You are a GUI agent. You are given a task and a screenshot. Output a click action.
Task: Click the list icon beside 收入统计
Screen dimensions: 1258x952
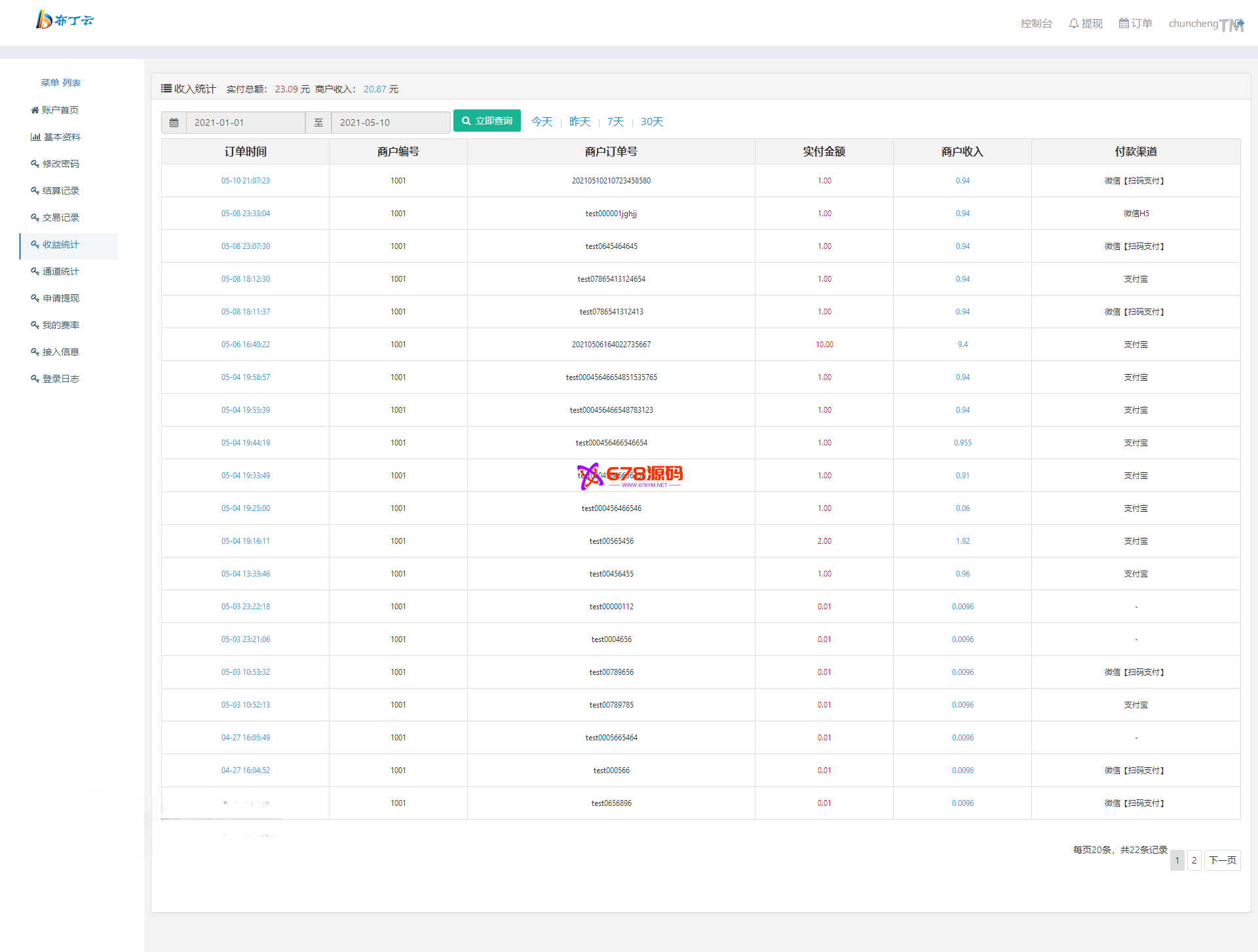[166, 88]
